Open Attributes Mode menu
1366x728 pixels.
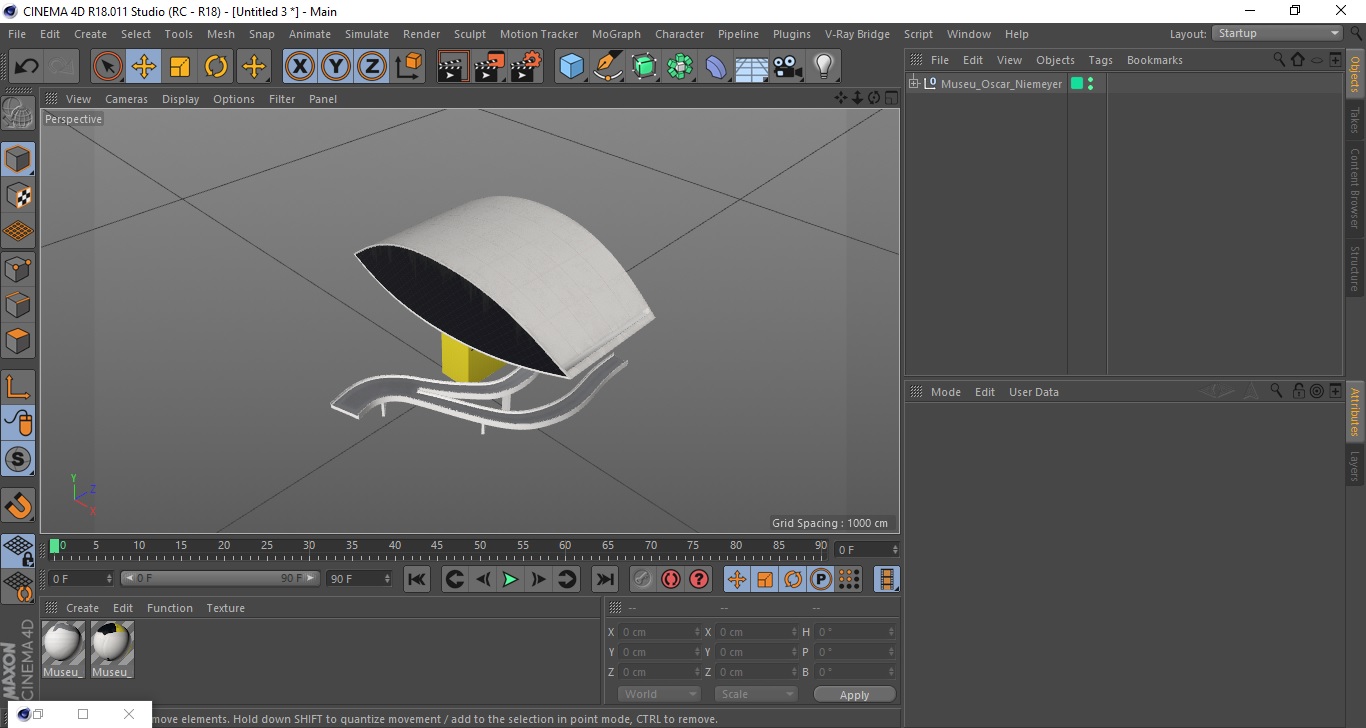[x=945, y=392]
